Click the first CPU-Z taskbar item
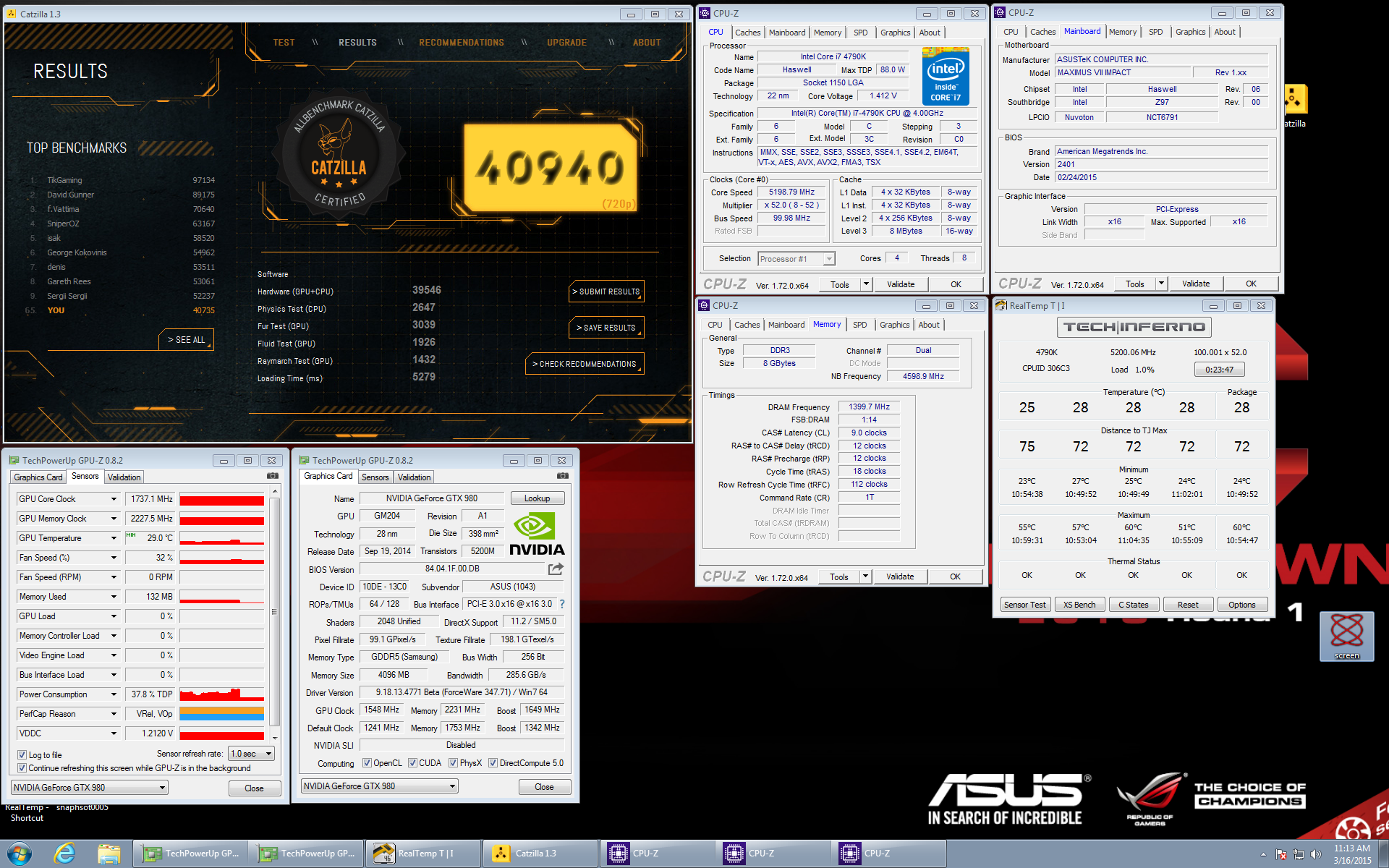1389x868 pixels. click(x=657, y=854)
